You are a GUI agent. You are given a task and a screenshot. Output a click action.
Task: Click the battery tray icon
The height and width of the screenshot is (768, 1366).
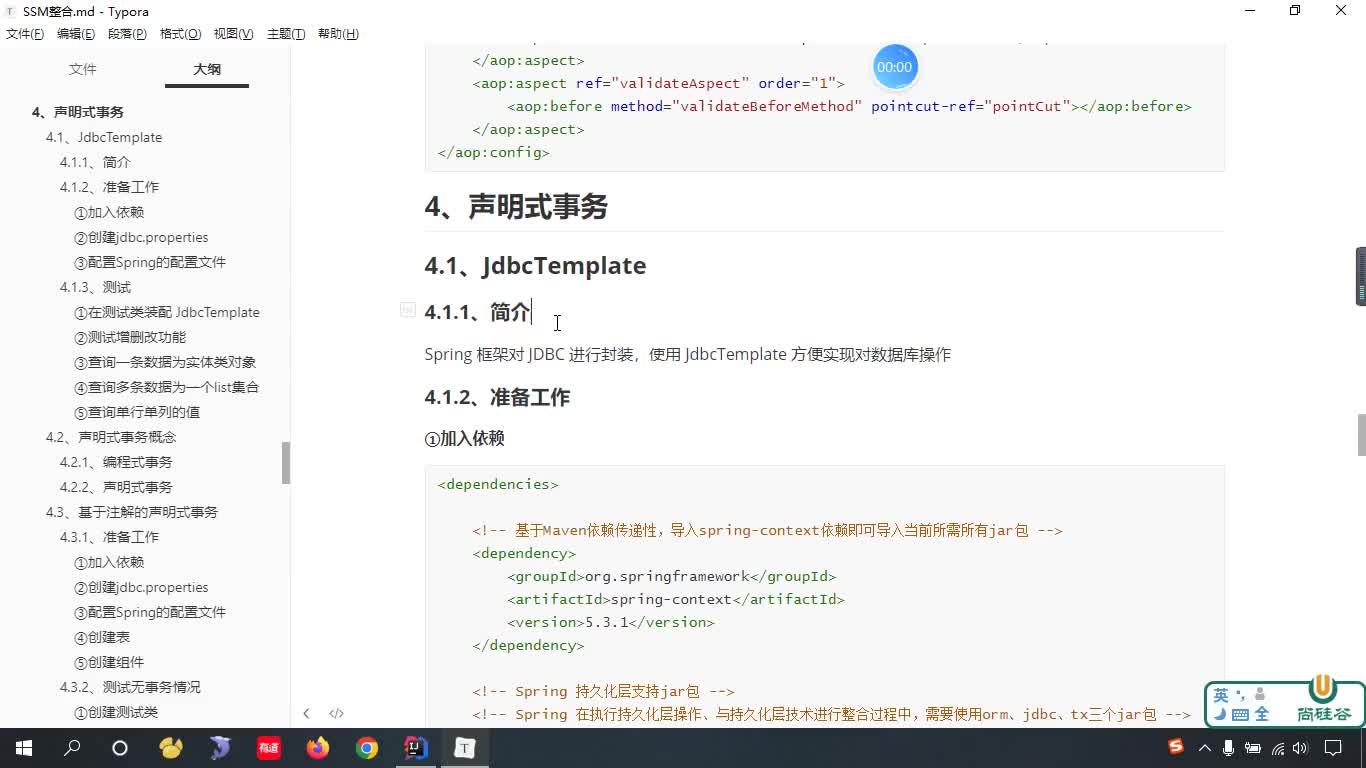tap(1253, 747)
